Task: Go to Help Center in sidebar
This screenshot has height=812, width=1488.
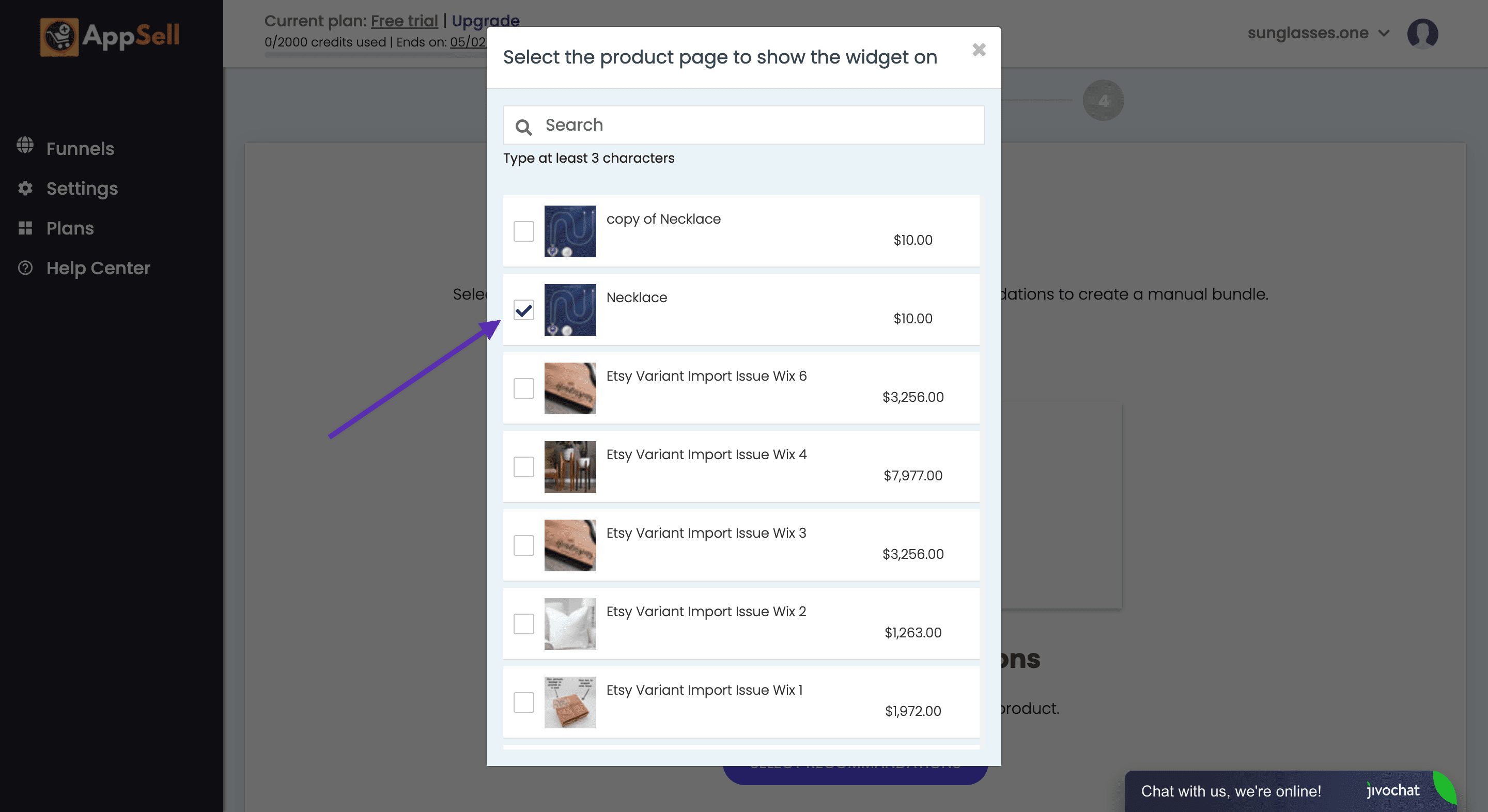Action: [98, 268]
